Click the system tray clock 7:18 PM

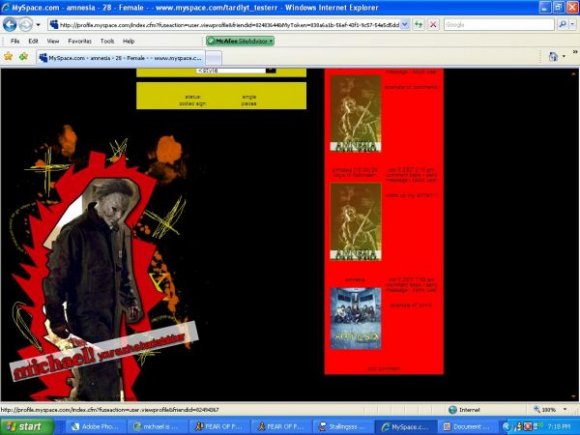point(559,426)
